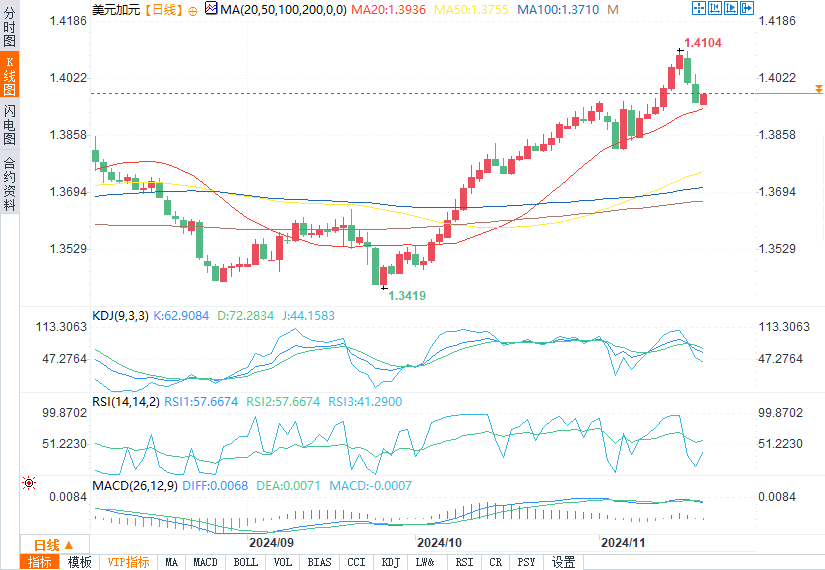Select the K线图 side tab
The image size is (825, 570).
click(x=9, y=74)
